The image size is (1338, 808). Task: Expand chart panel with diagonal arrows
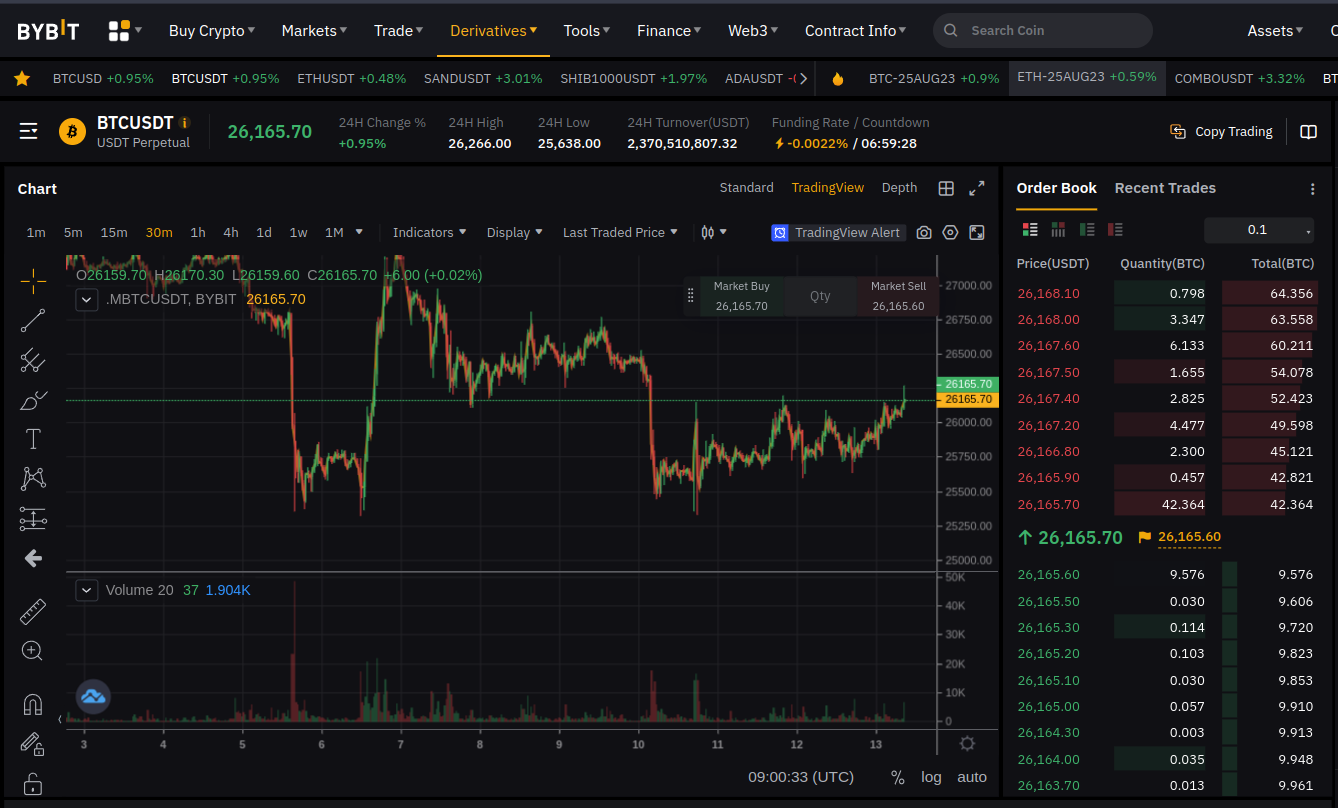[x=977, y=188]
